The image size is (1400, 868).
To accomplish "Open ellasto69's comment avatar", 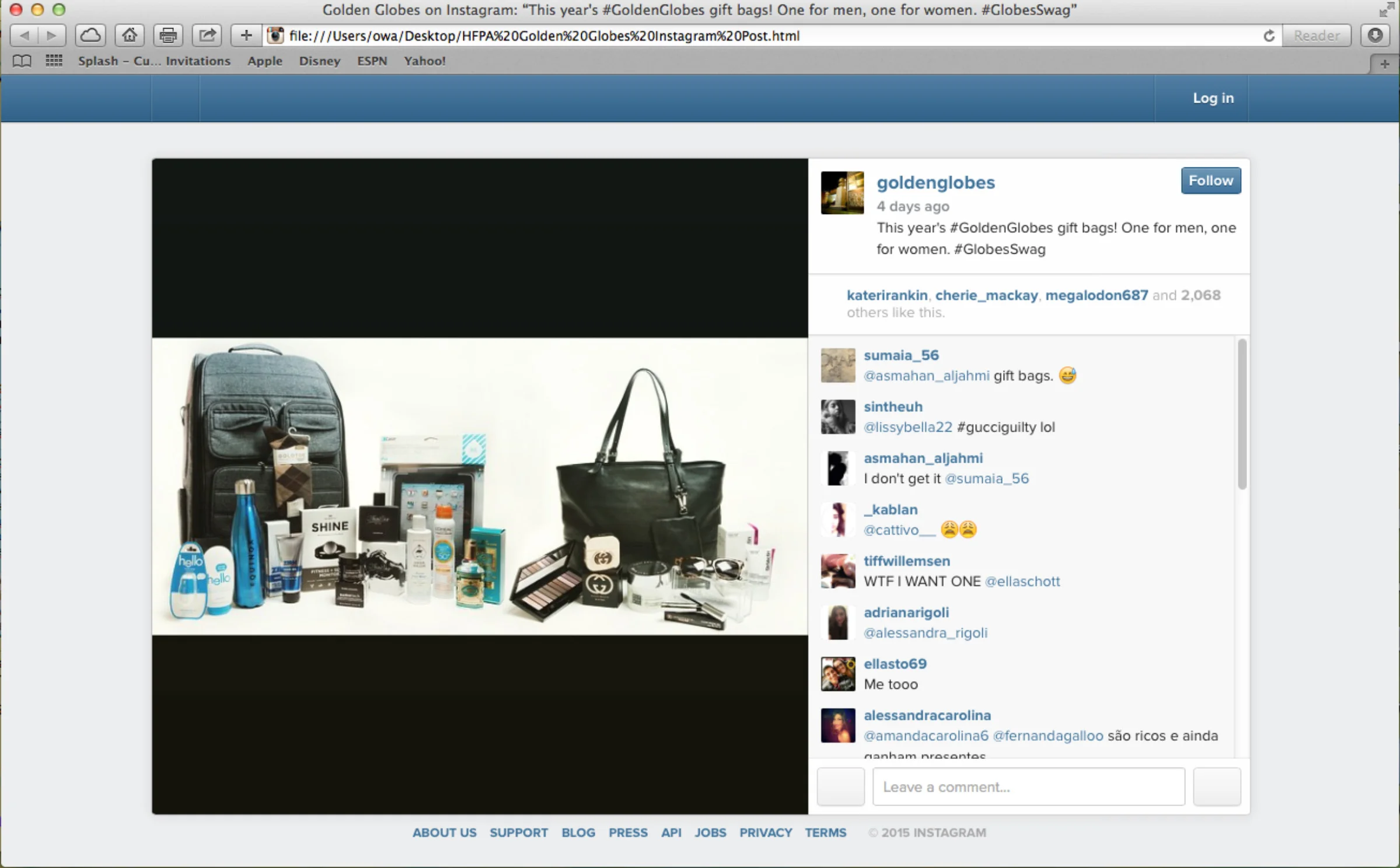I will click(x=838, y=674).
